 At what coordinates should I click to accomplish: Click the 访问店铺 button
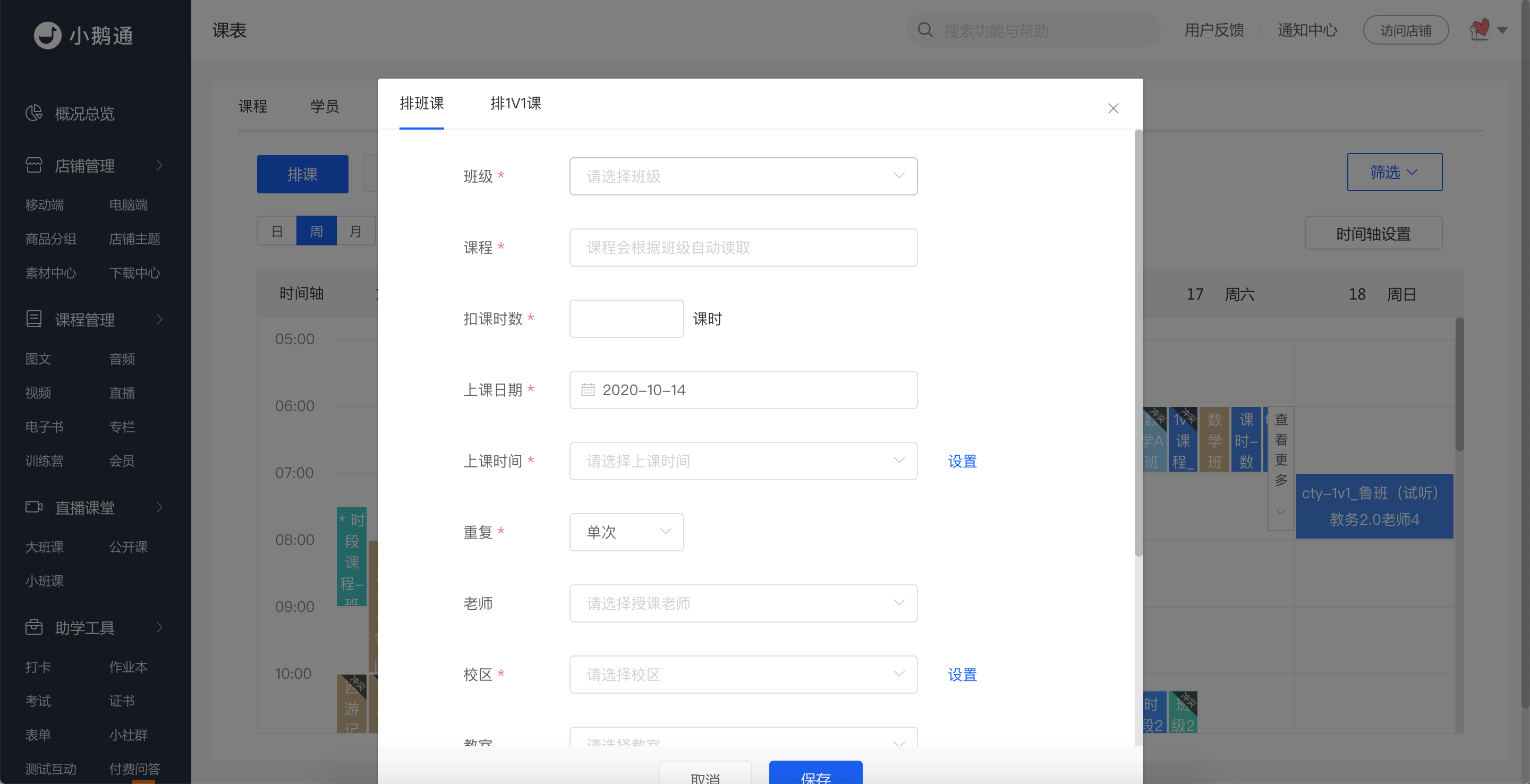click(1406, 30)
